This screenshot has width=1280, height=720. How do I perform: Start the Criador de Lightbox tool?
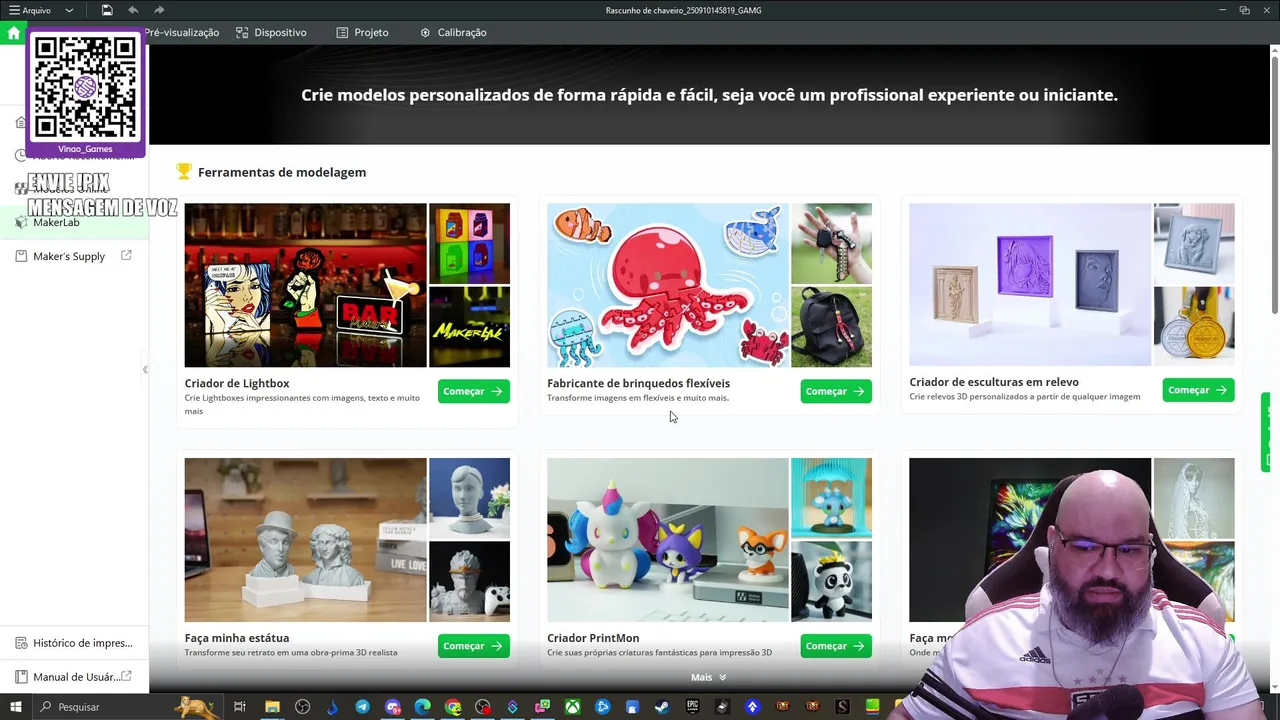pos(473,391)
